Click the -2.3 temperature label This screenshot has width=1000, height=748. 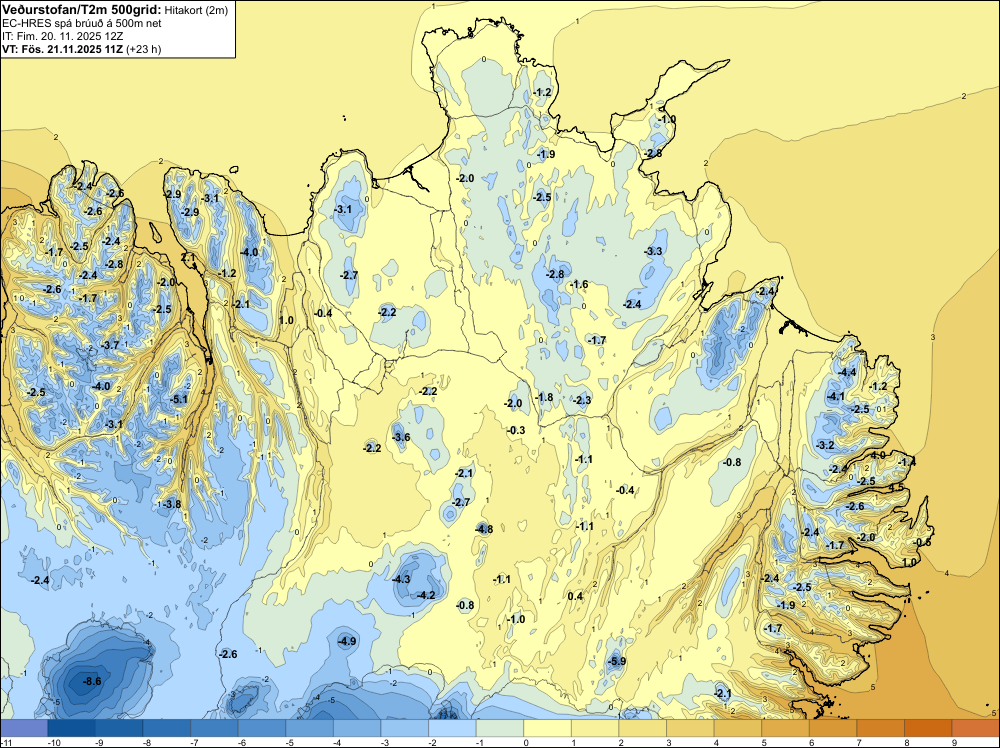pyautogui.click(x=582, y=400)
